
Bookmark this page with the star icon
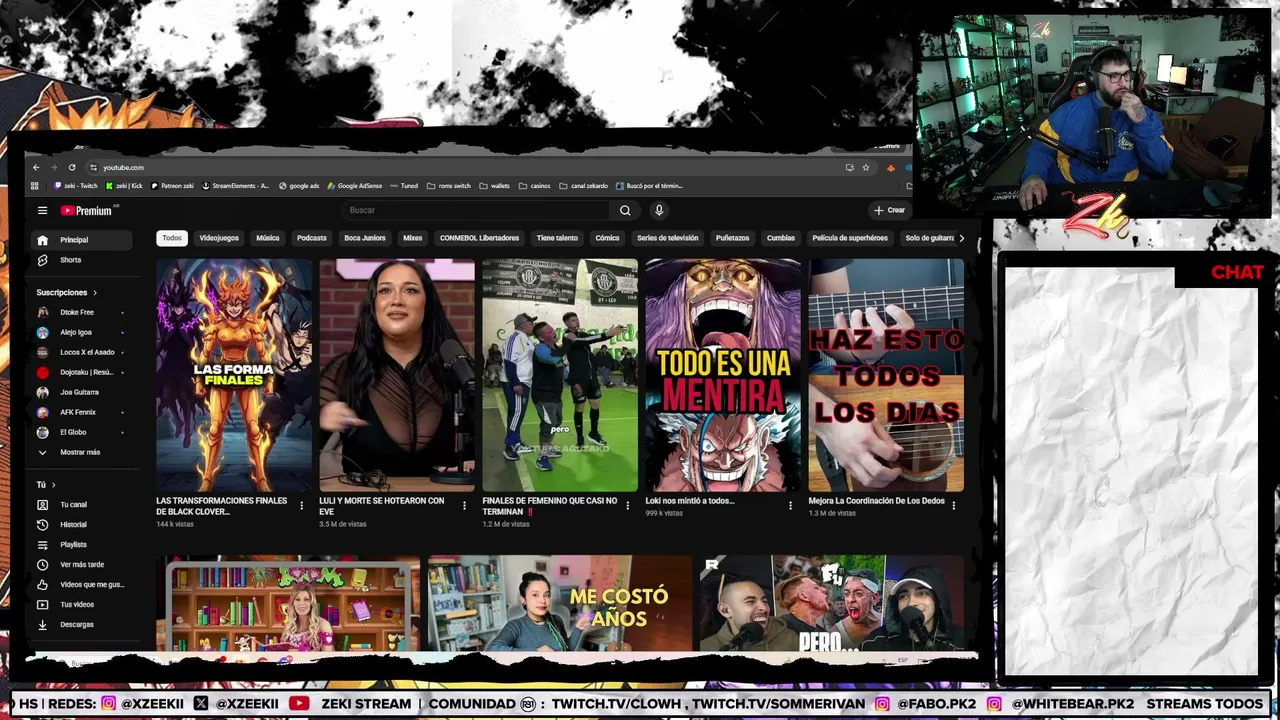coord(866,167)
